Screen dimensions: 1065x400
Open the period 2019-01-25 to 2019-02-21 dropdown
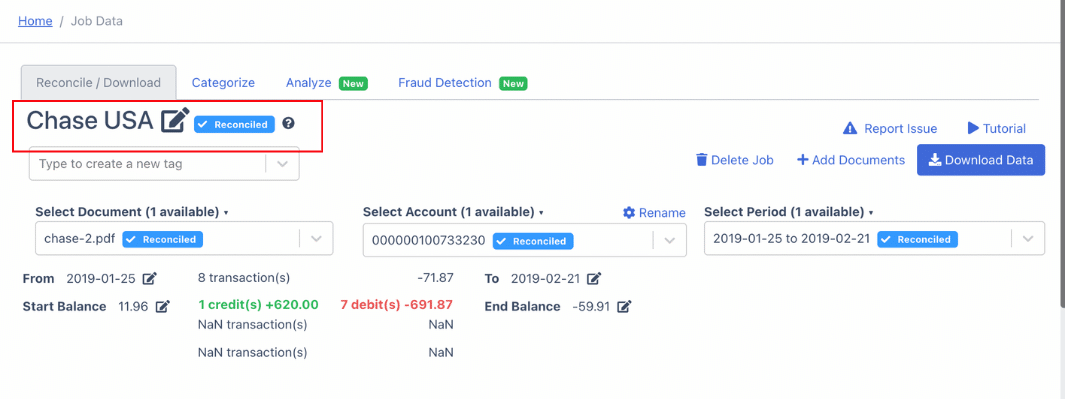coord(874,238)
